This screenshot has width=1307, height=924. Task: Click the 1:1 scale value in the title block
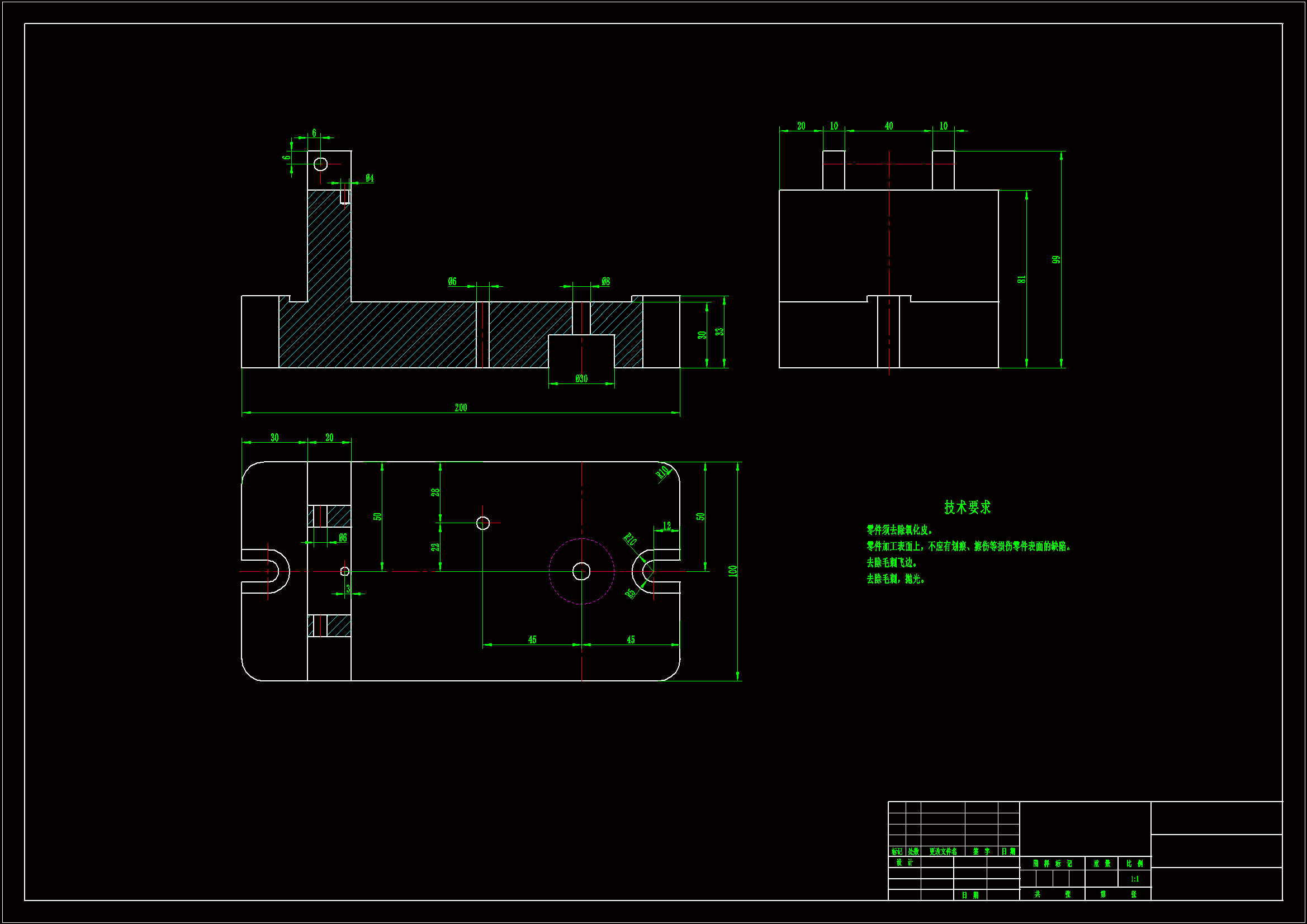[x=1134, y=879]
